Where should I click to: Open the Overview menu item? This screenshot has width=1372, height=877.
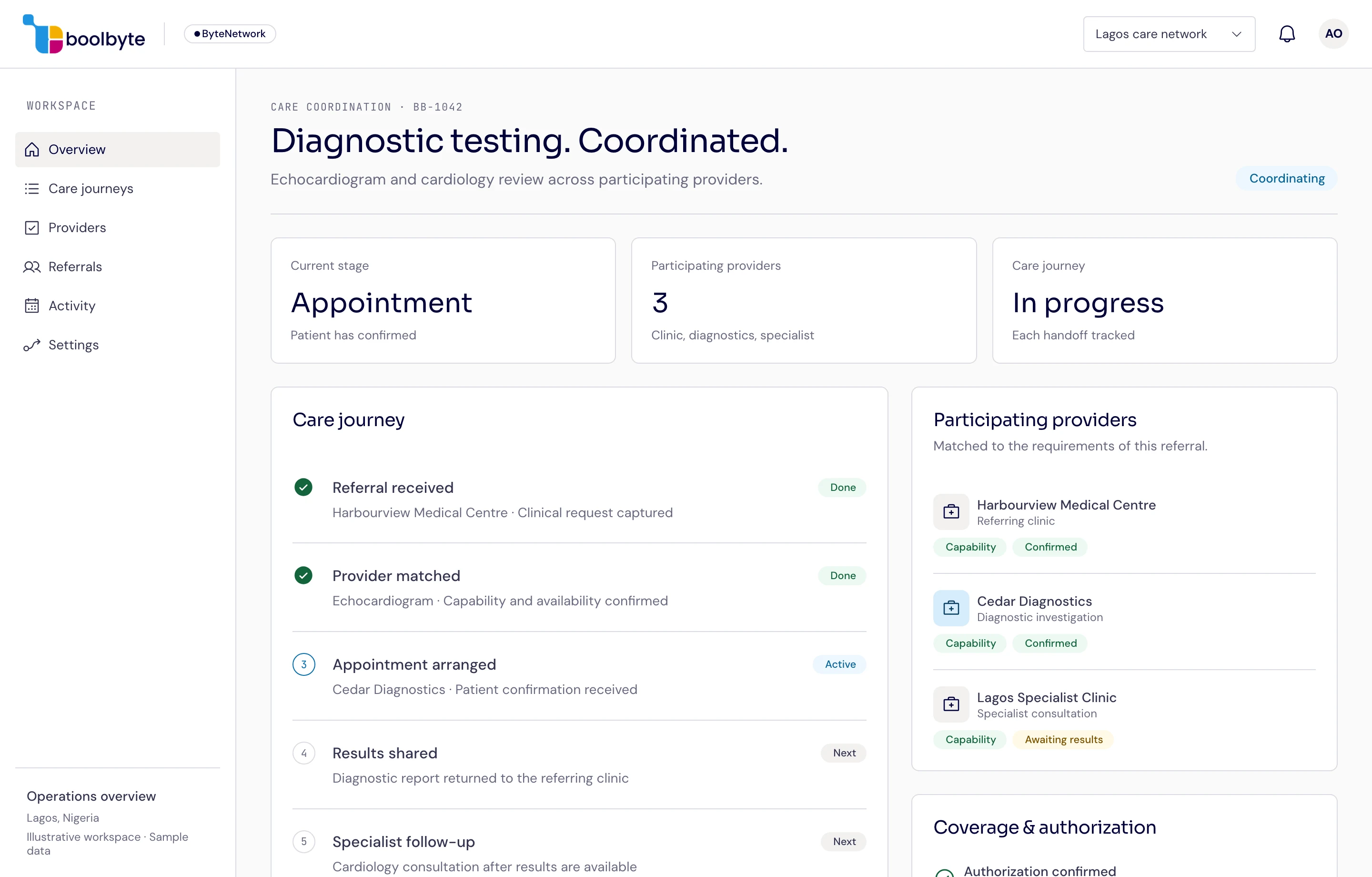(117, 149)
